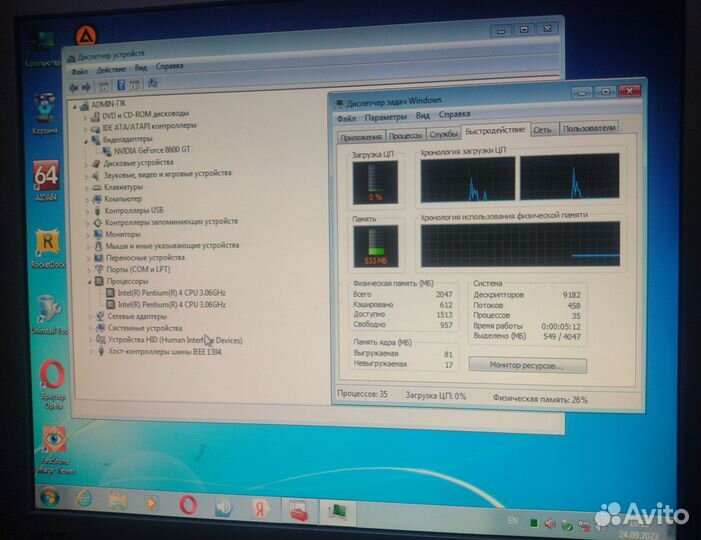Click the Память 533 МБ meter

tap(376, 246)
